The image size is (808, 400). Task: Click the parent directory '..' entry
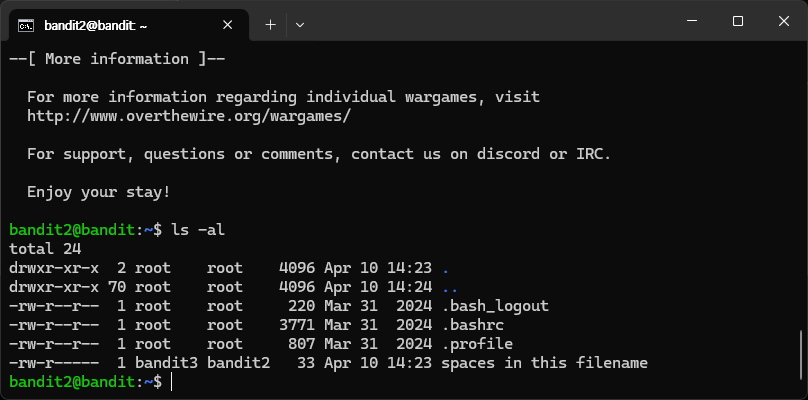pos(450,287)
